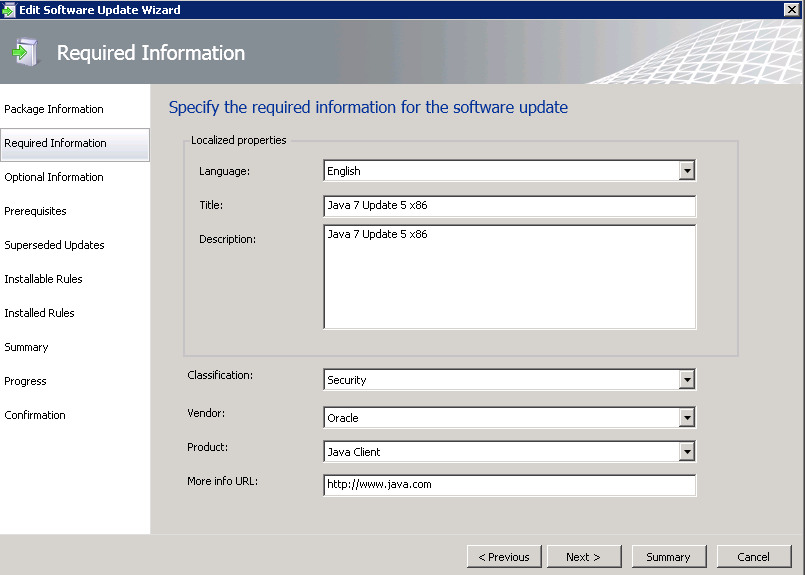Open Installed Rules step
The height and width of the screenshot is (575, 805).
[x=40, y=313]
